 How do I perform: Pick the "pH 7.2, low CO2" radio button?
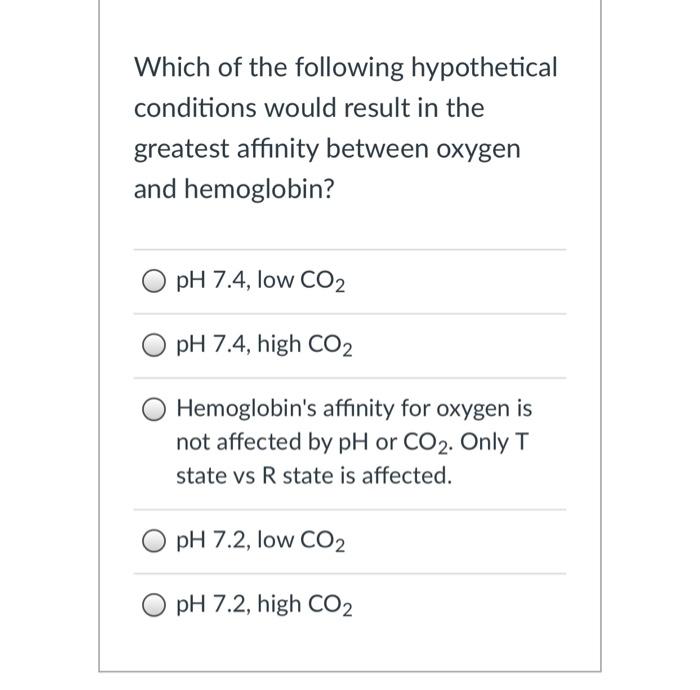(x=154, y=541)
